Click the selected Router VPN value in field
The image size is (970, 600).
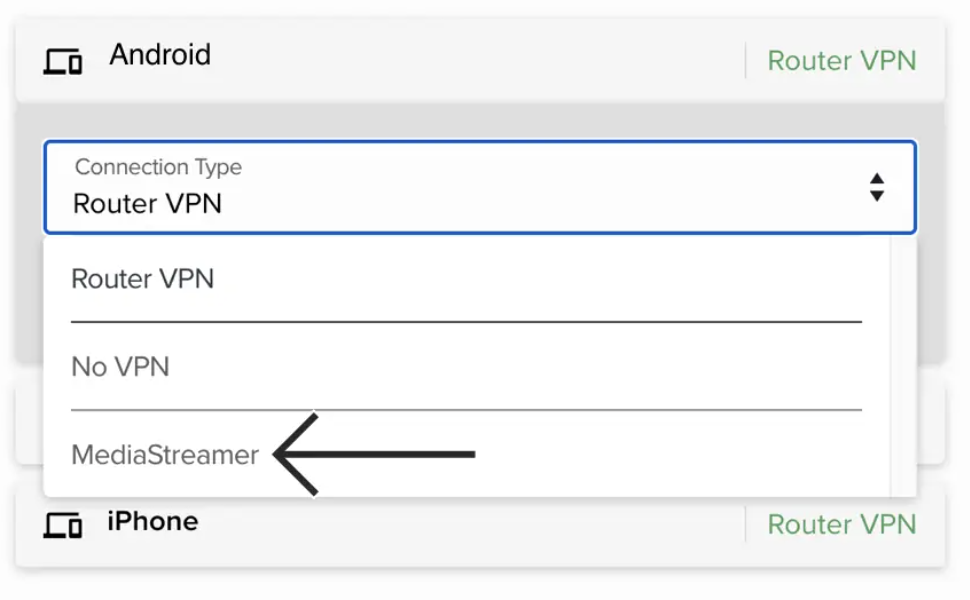click(148, 204)
